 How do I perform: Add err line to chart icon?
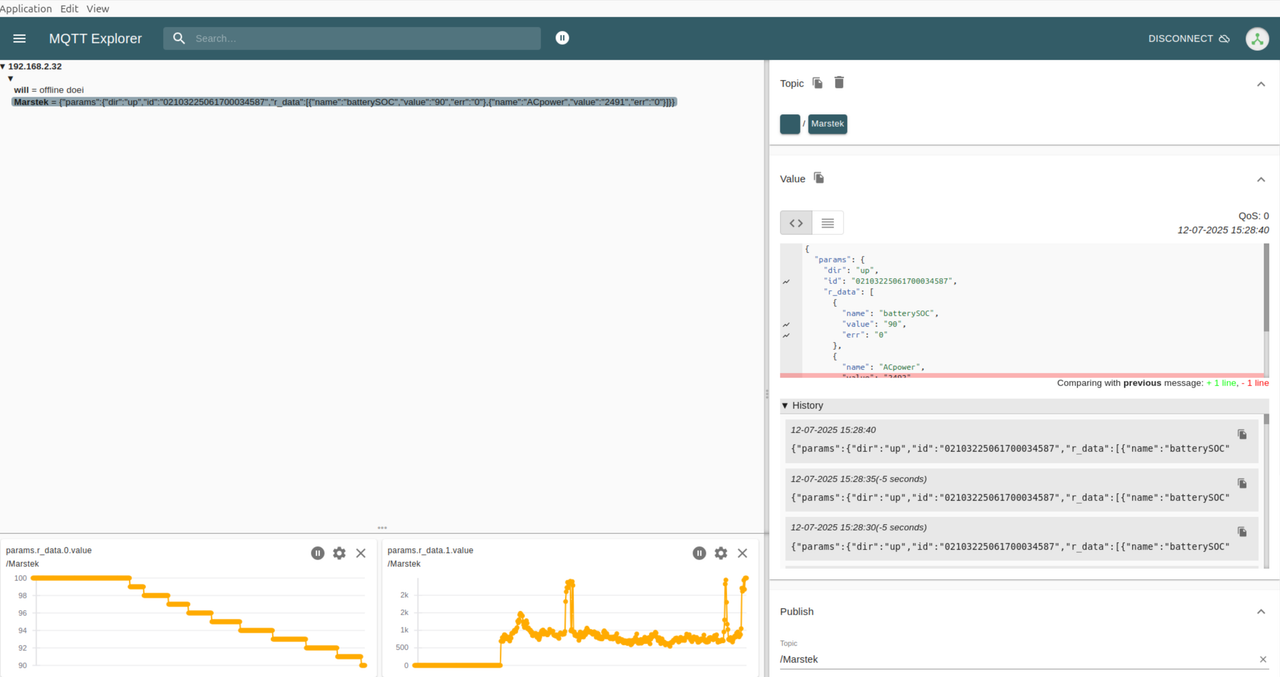pyautogui.click(x=786, y=336)
